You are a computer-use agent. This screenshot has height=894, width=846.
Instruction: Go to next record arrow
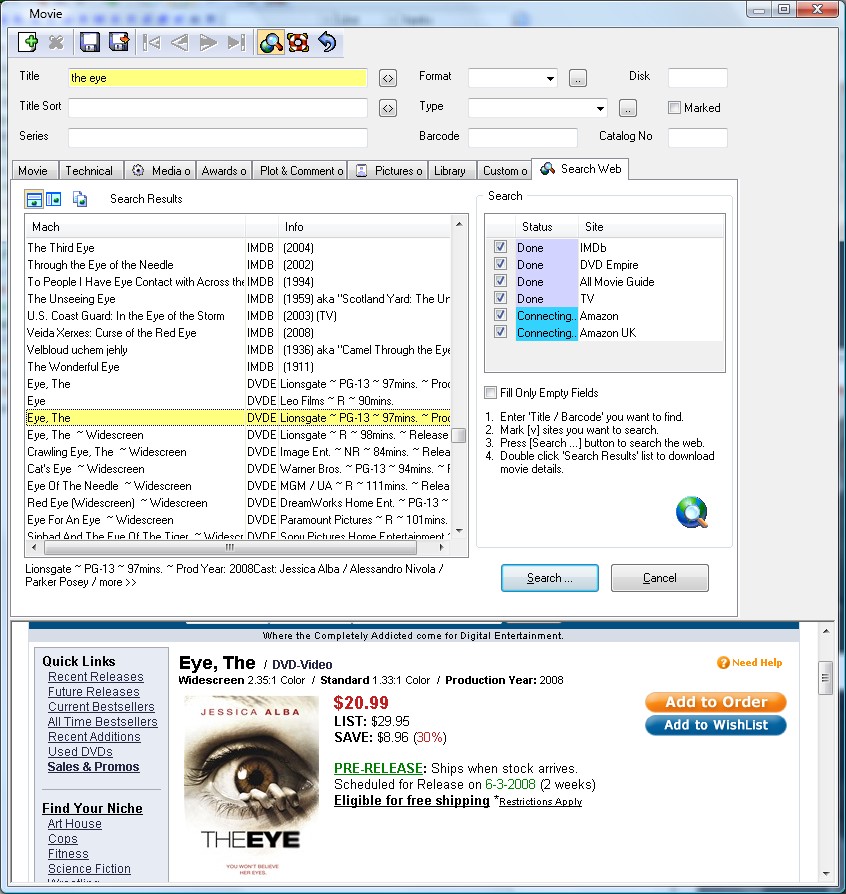point(208,43)
